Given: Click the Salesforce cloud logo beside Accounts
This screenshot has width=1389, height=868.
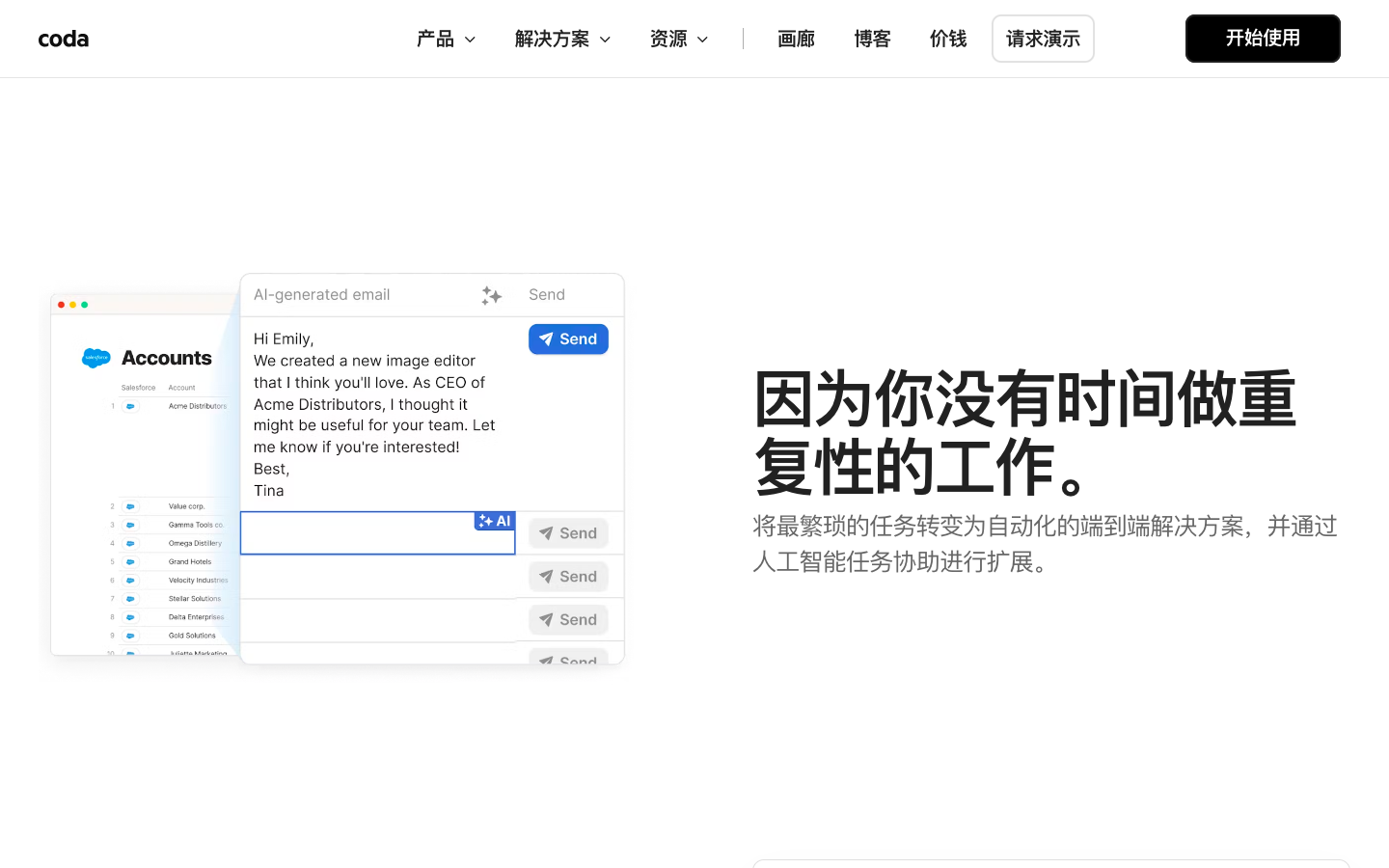Looking at the screenshot, I should [96, 358].
